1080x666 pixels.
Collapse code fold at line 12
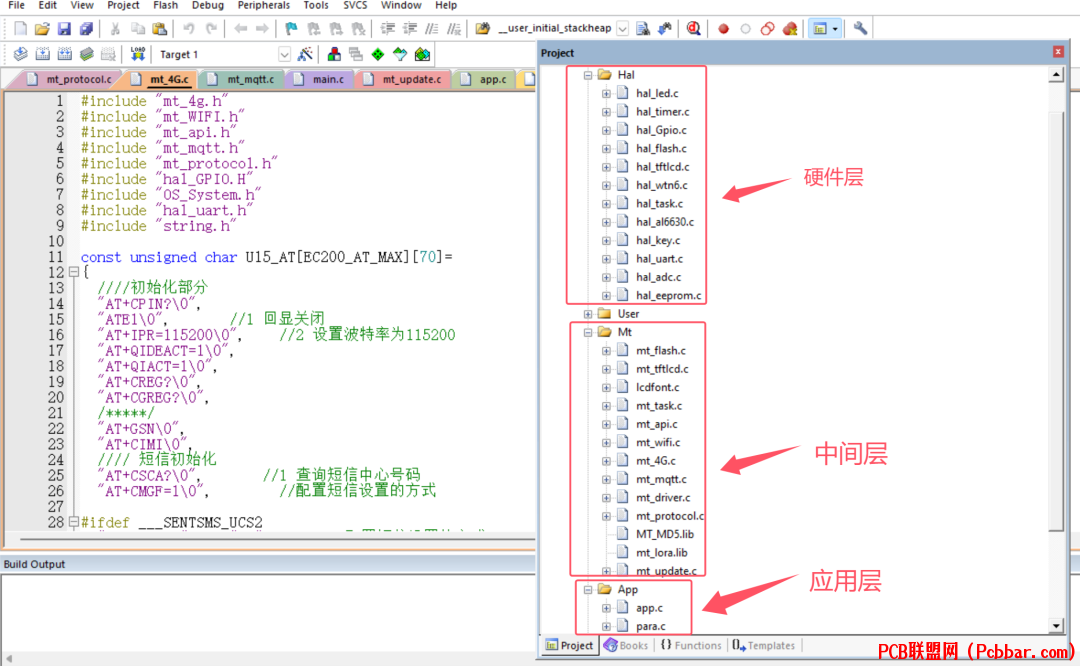click(74, 272)
